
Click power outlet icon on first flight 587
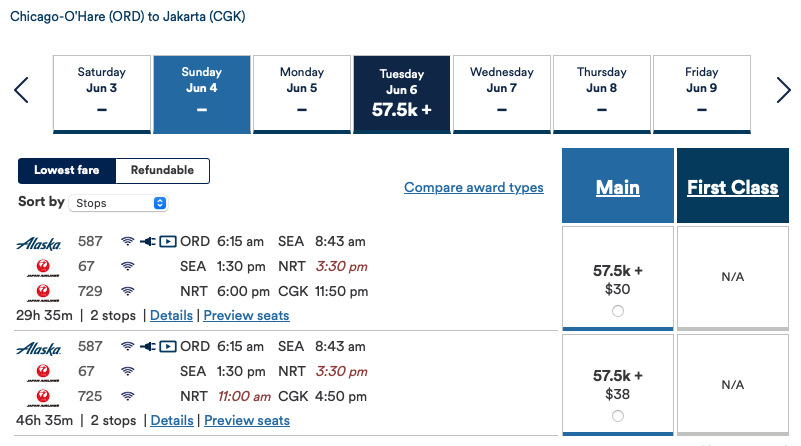tap(148, 241)
